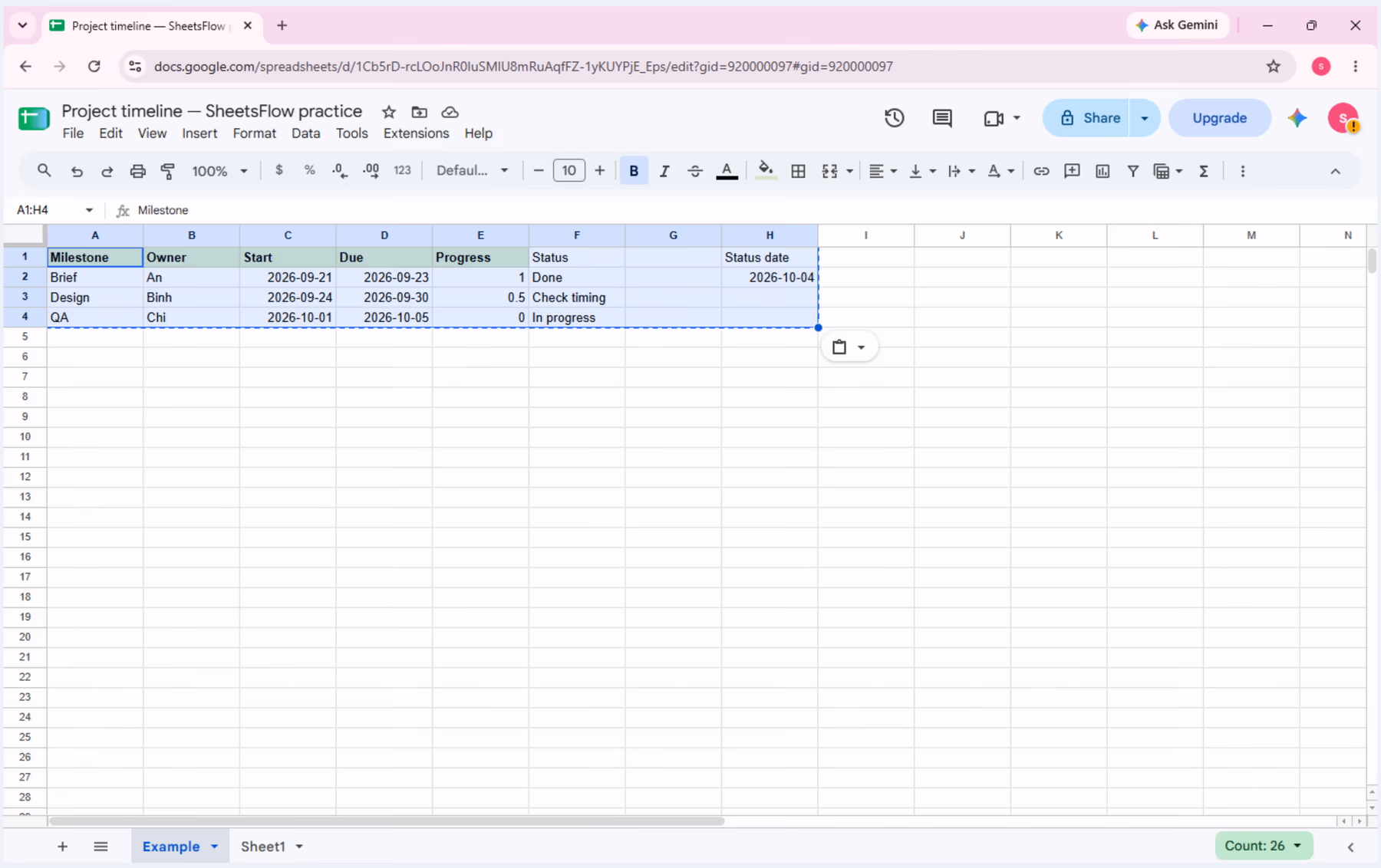1381x868 pixels.
Task: Activate the paint format tool
Action: tap(168, 171)
